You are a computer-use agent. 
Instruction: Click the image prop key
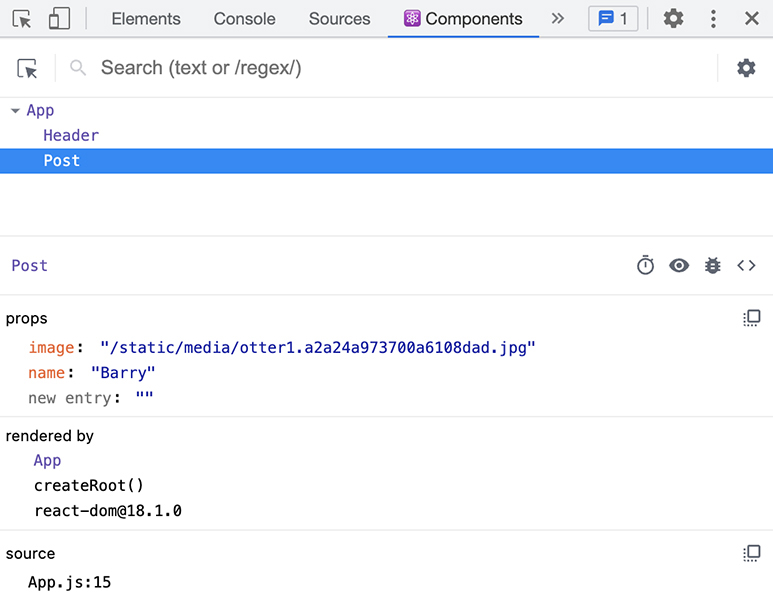coord(51,347)
